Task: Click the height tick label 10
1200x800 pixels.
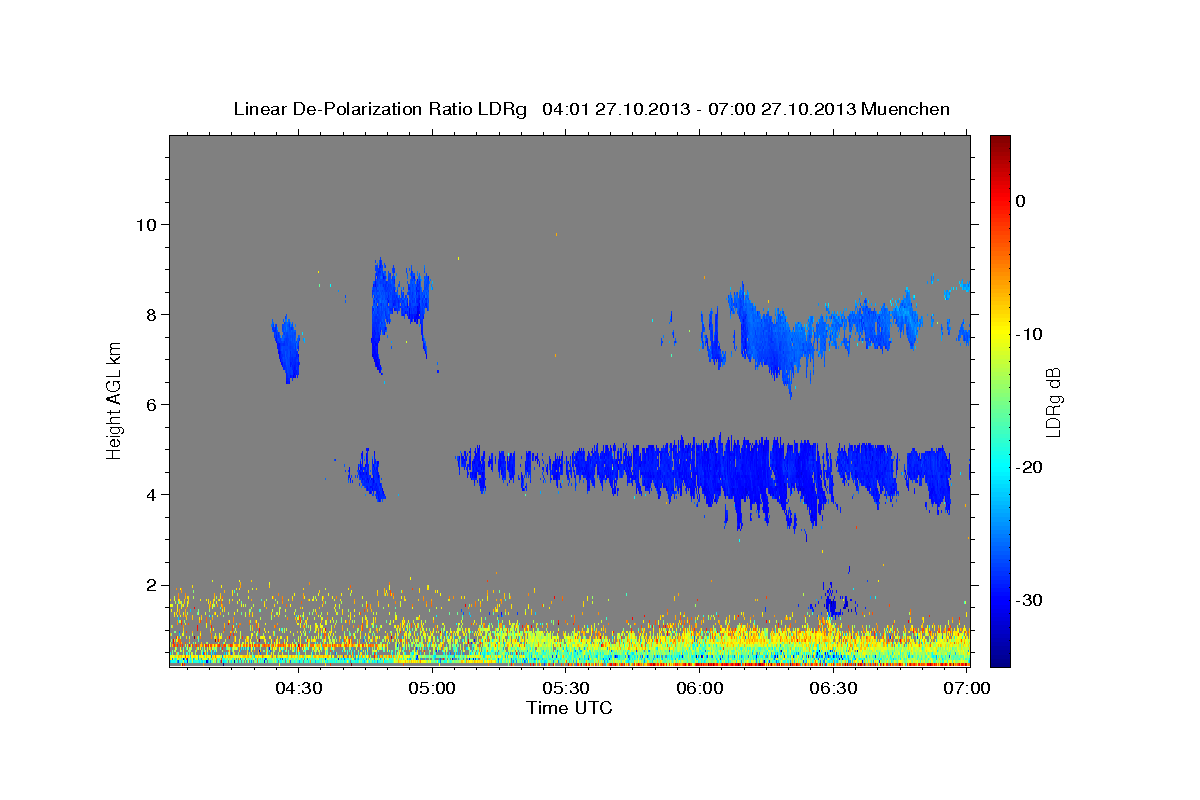Action: point(145,224)
